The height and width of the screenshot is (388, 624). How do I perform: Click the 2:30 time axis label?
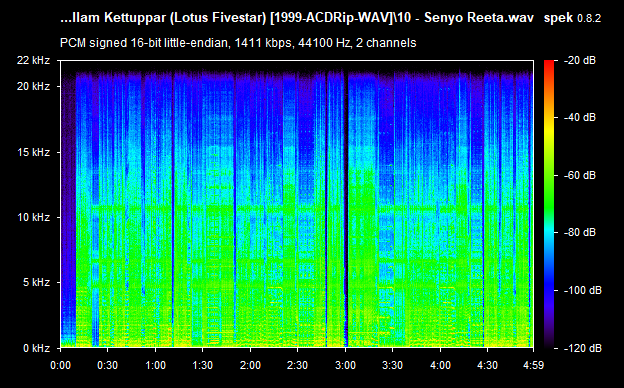click(298, 365)
